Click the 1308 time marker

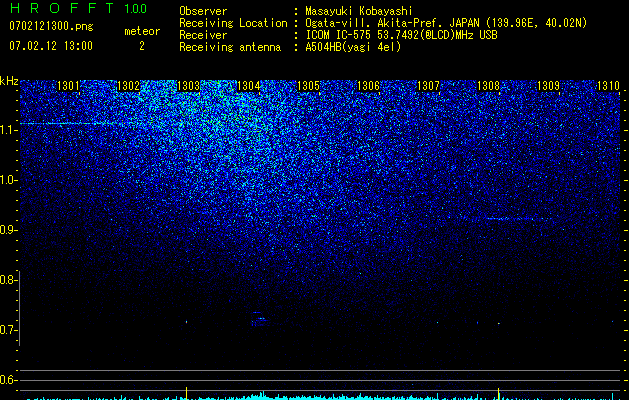[488, 85]
